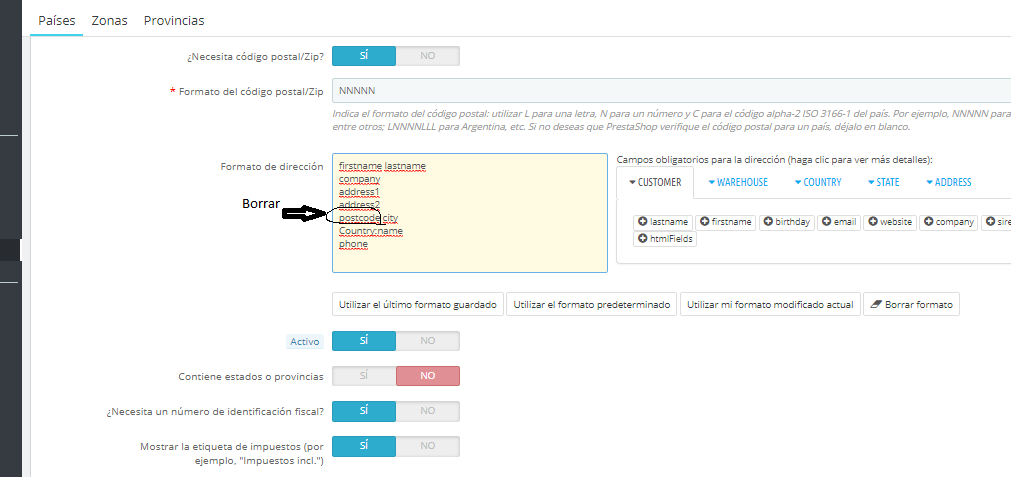The height and width of the screenshot is (477, 1011).
Task: Expand the COUNTRY fields tab
Action: click(x=818, y=182)
